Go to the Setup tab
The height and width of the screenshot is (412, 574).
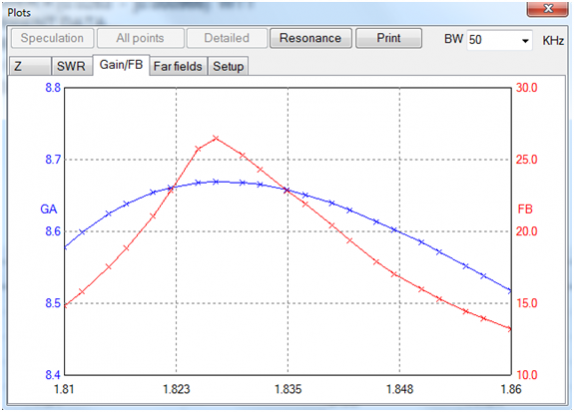coord(228,66)
